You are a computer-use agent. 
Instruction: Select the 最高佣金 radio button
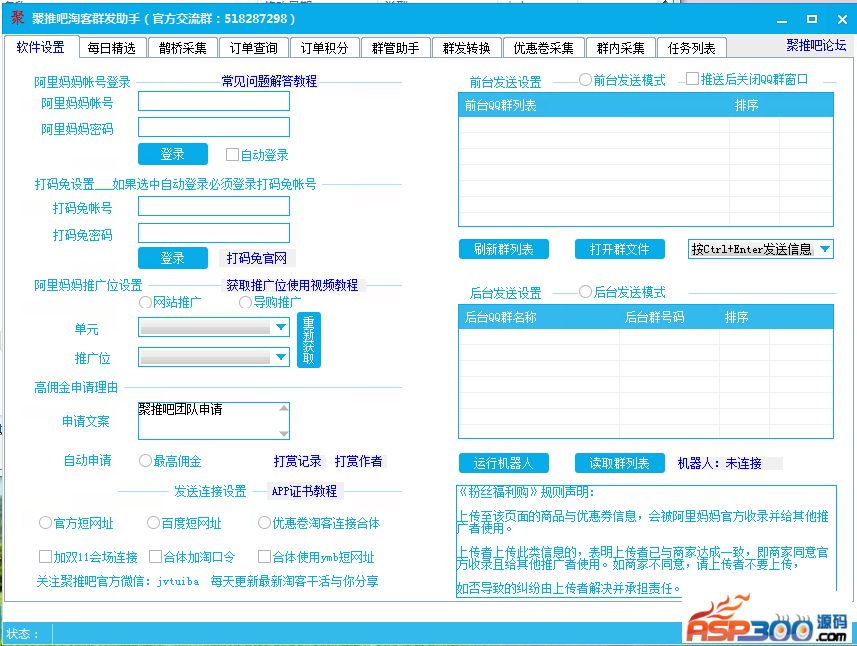(x=145, y=461)
